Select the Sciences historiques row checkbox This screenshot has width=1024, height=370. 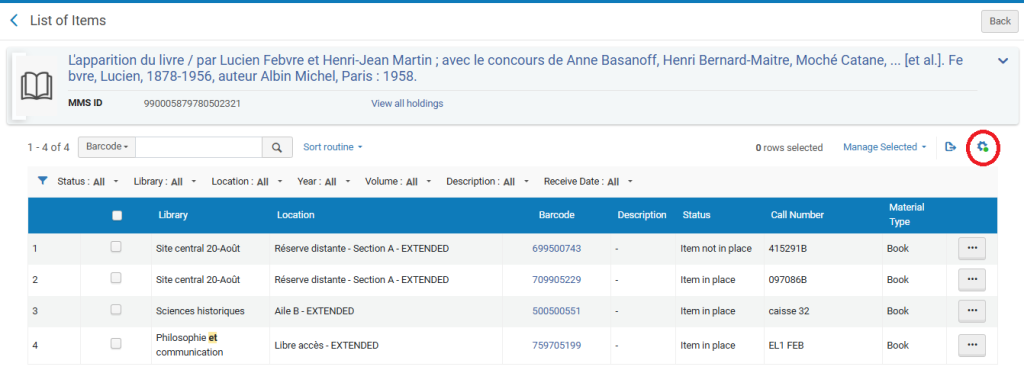tap(116, 310)
